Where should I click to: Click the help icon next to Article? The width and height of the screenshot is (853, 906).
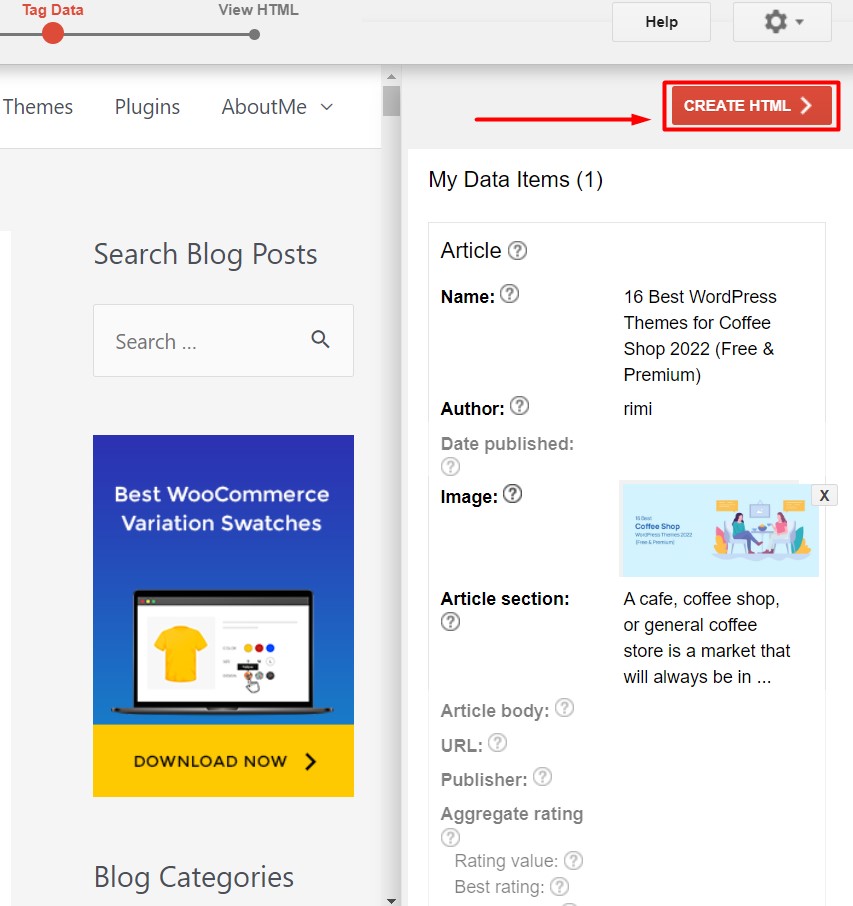[x=517, y=251]
